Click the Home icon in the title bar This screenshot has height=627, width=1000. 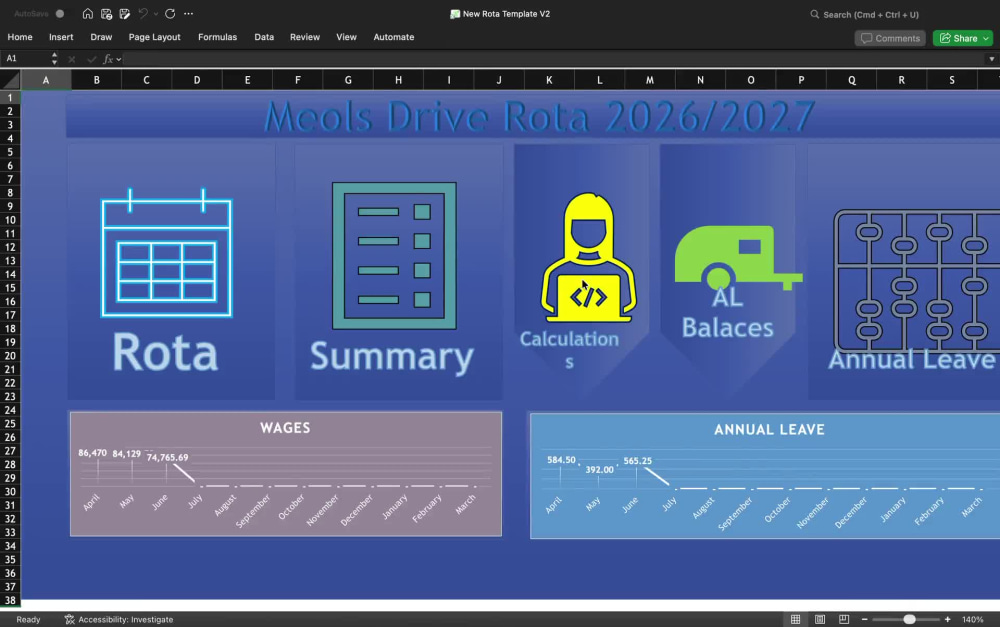[x=88, y=13]
